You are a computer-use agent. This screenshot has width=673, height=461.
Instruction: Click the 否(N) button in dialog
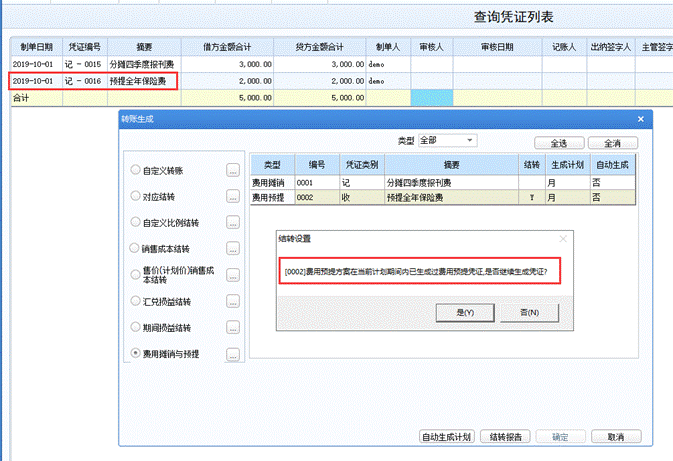point(531,313)
